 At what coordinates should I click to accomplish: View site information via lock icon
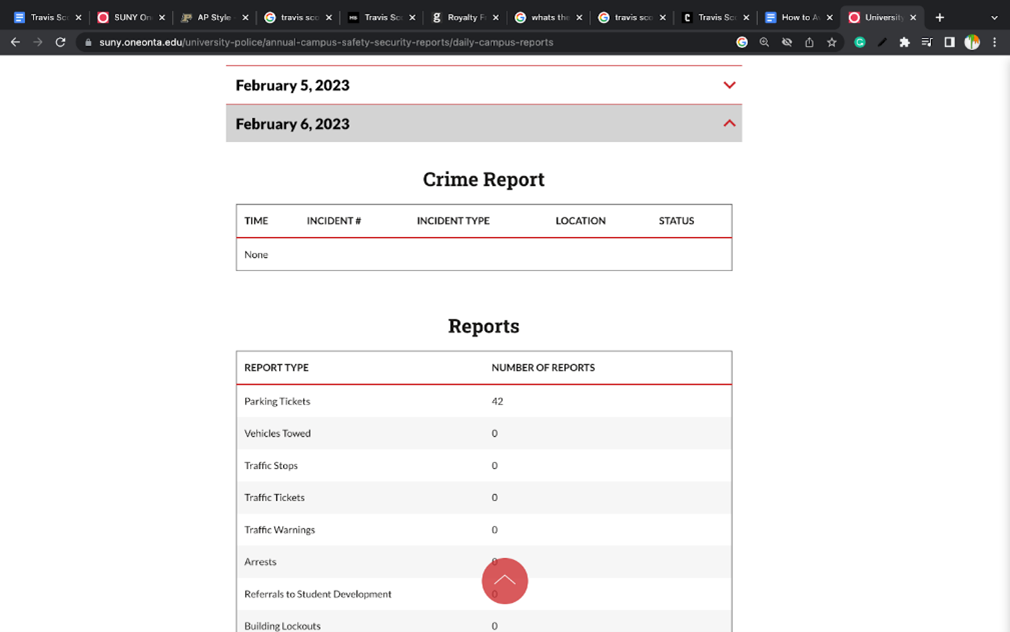pos(88,43)
